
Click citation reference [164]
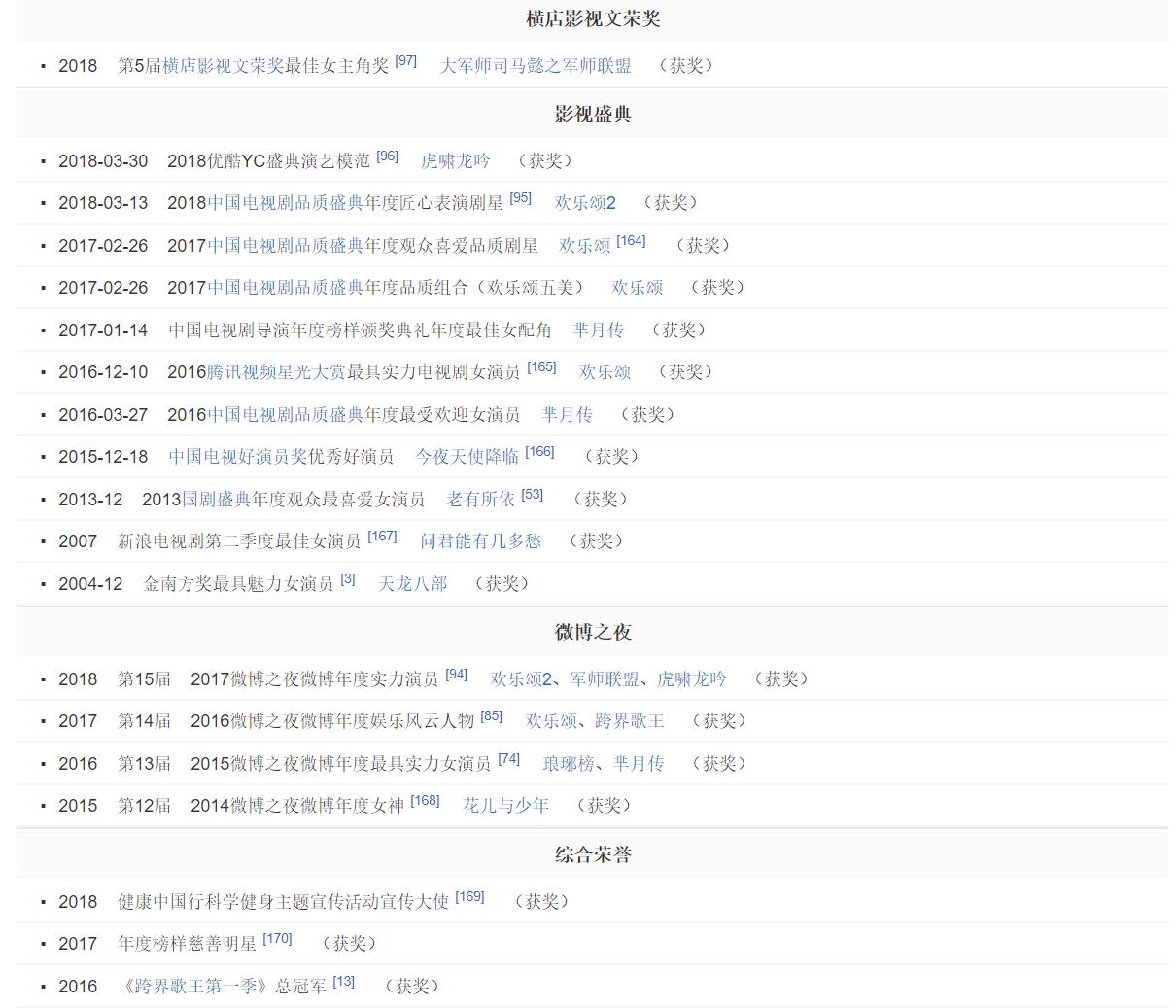click(x=632, y=240)
